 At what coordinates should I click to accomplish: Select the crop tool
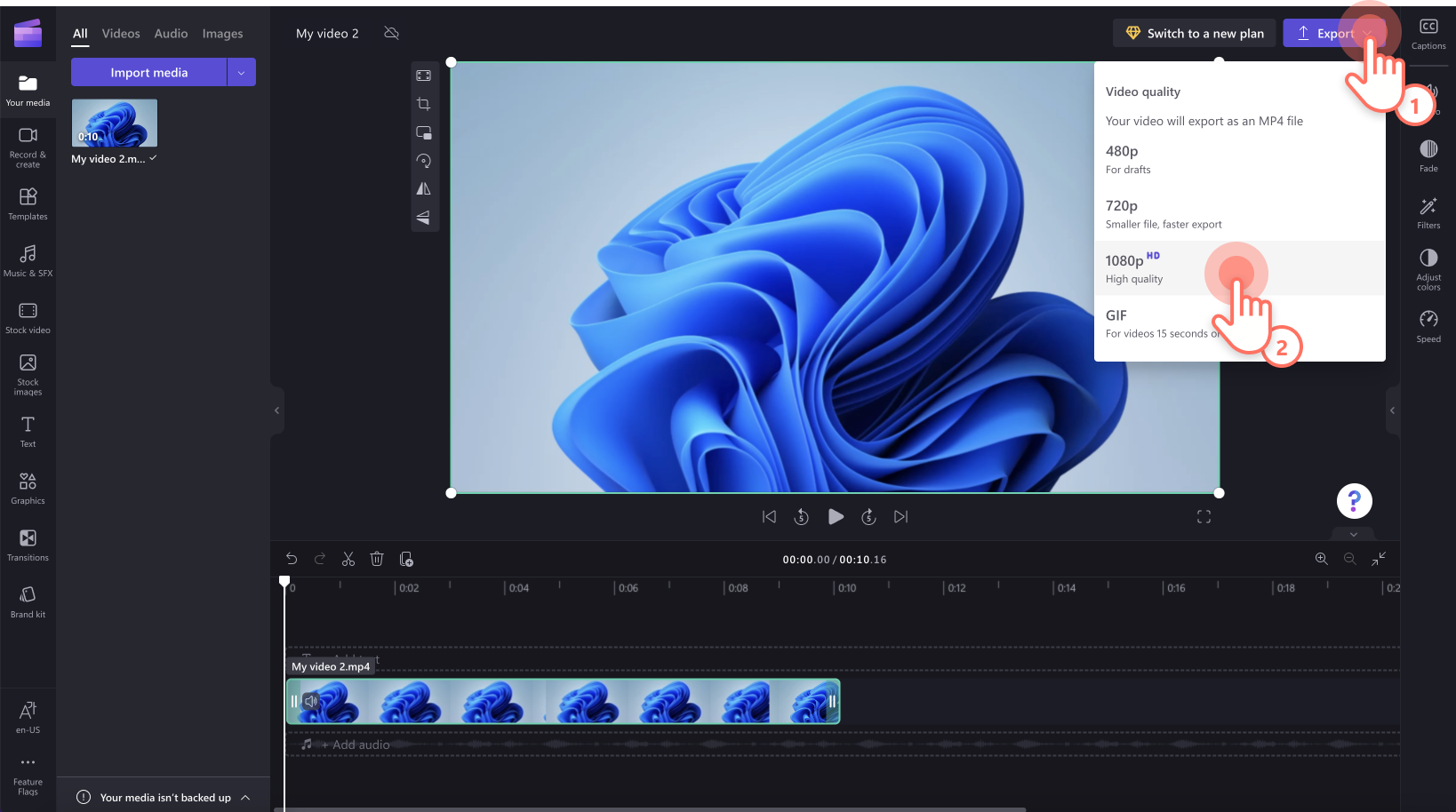[x=424, y=104]
